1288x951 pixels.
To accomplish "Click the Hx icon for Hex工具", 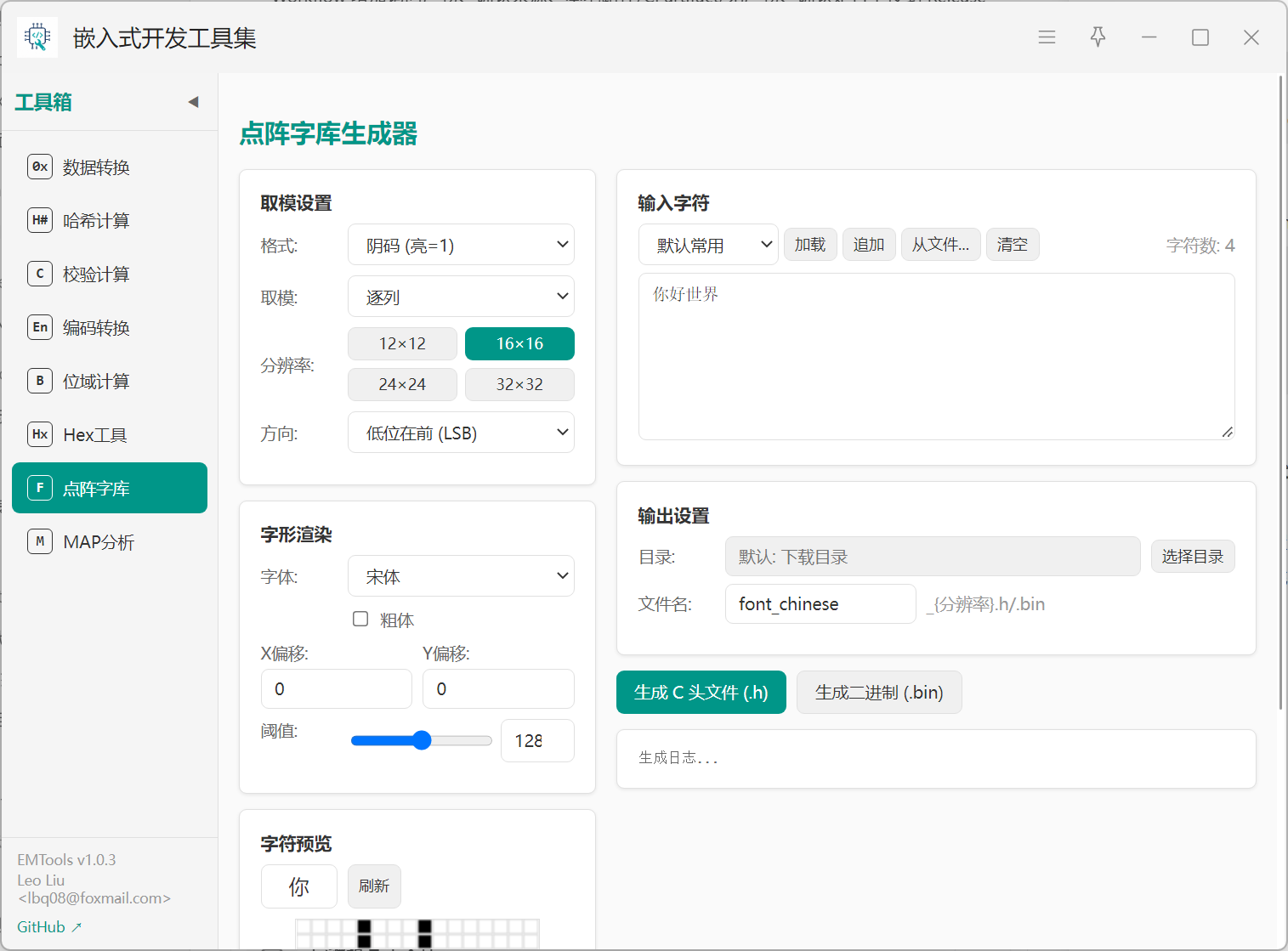I will point(40,434).
